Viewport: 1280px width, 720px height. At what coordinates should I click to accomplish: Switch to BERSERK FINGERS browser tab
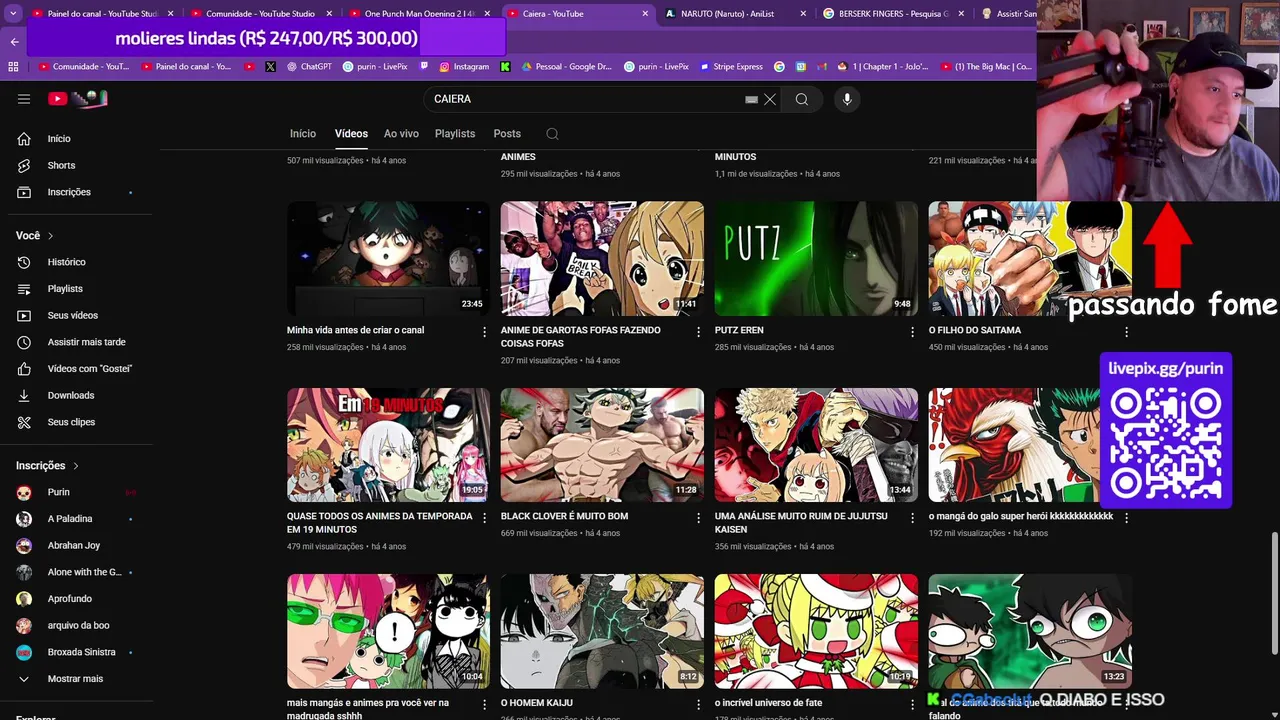(893, 14)
